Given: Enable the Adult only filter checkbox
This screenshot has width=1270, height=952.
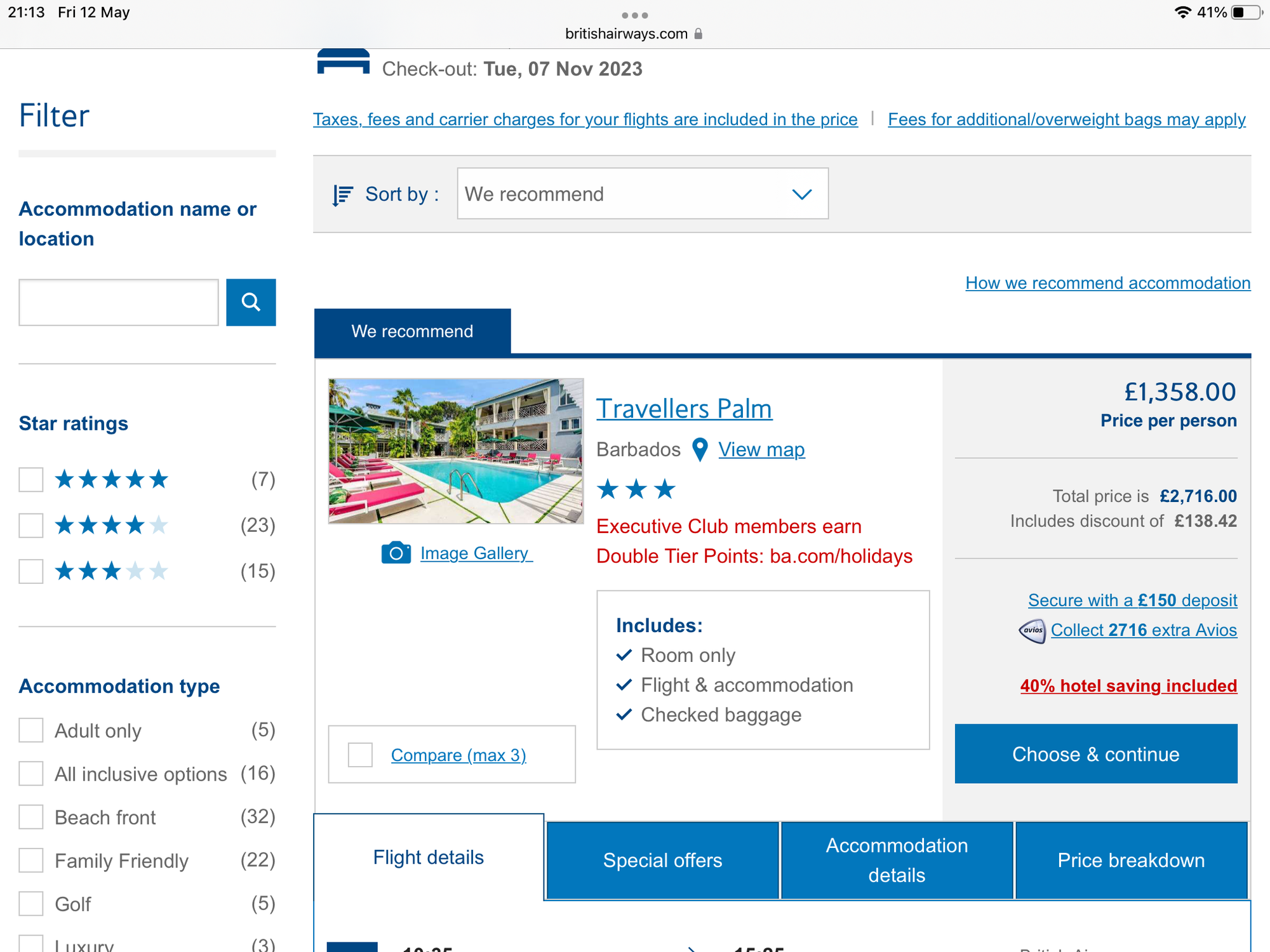Looking at the screenshot, I should (31, 731).
